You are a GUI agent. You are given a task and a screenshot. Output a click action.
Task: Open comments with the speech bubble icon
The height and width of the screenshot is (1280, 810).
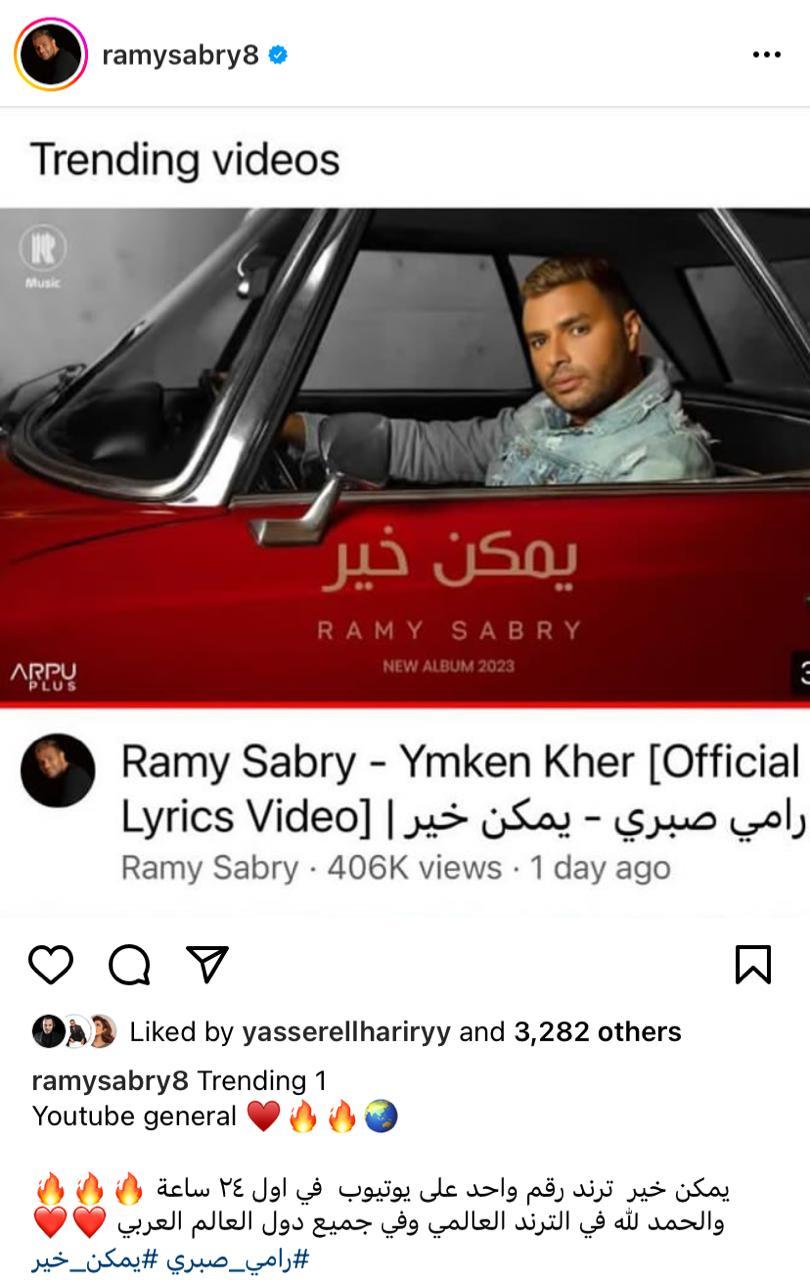(129, 965)
